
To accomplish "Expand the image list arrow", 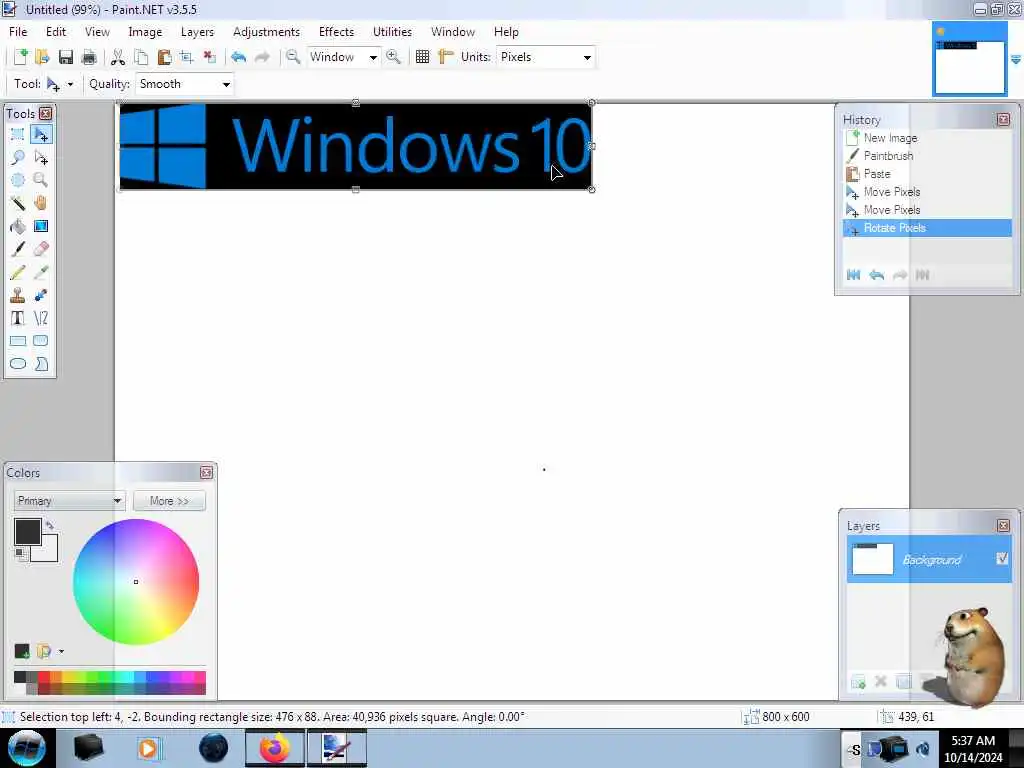I will point(1016,59).
